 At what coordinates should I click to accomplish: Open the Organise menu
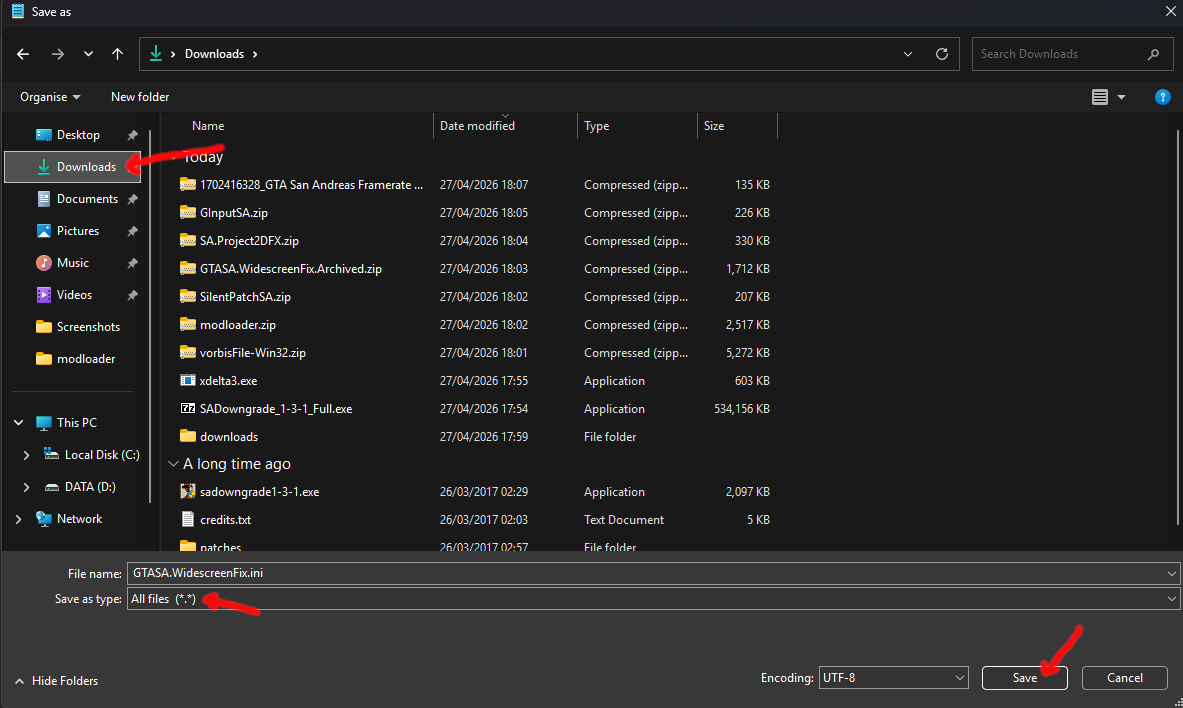point(50,97)
